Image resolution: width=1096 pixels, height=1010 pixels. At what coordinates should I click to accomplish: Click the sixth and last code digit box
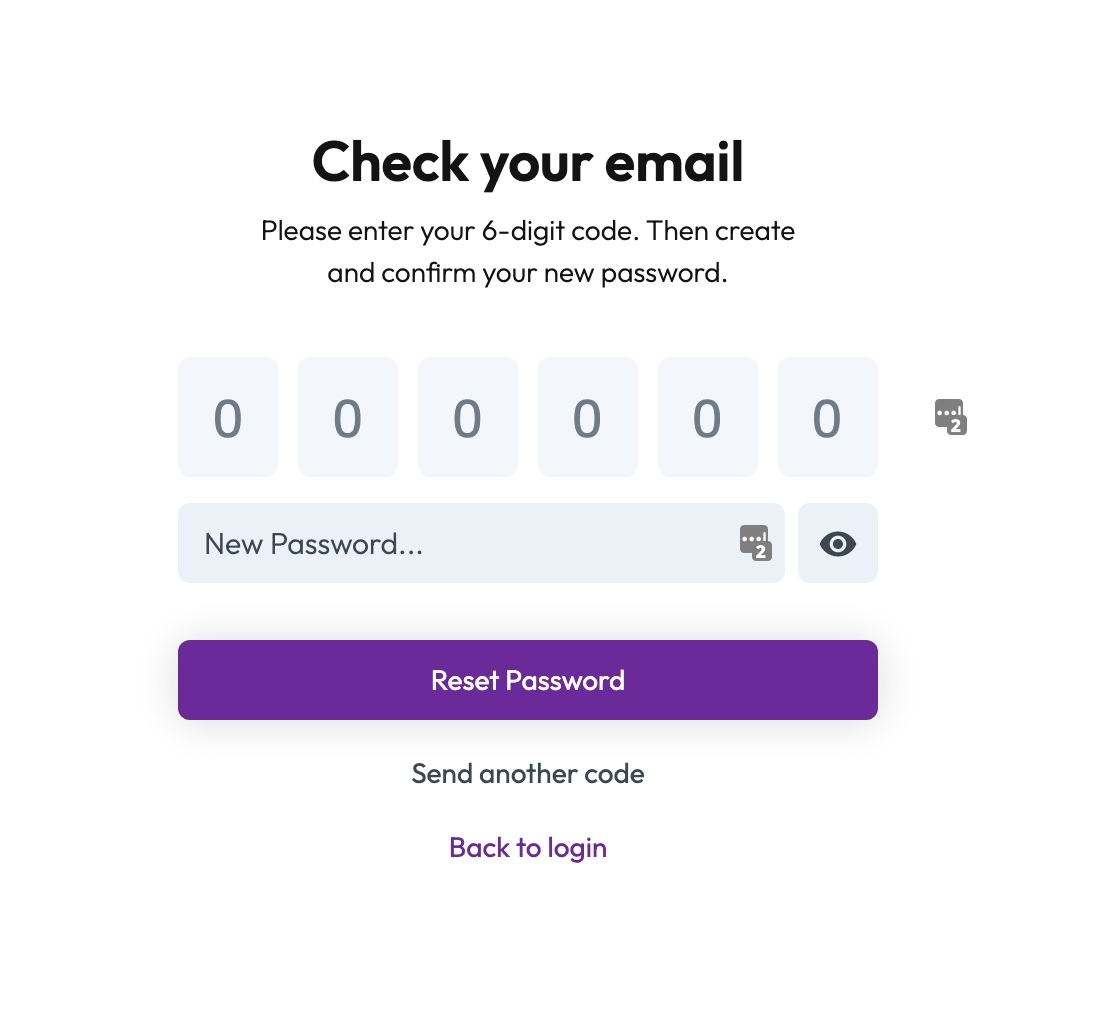pos(828,417)
